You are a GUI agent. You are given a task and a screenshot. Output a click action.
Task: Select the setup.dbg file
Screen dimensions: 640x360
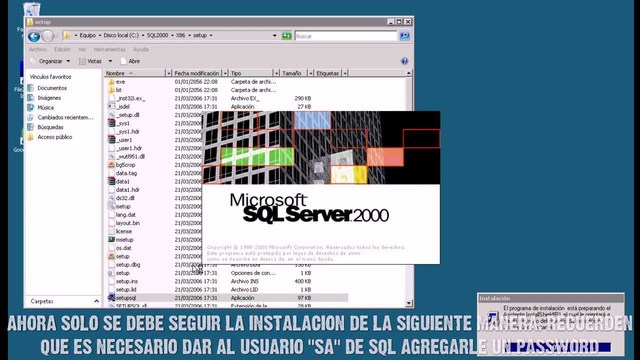pyautogui.click(x=128, y=264)
